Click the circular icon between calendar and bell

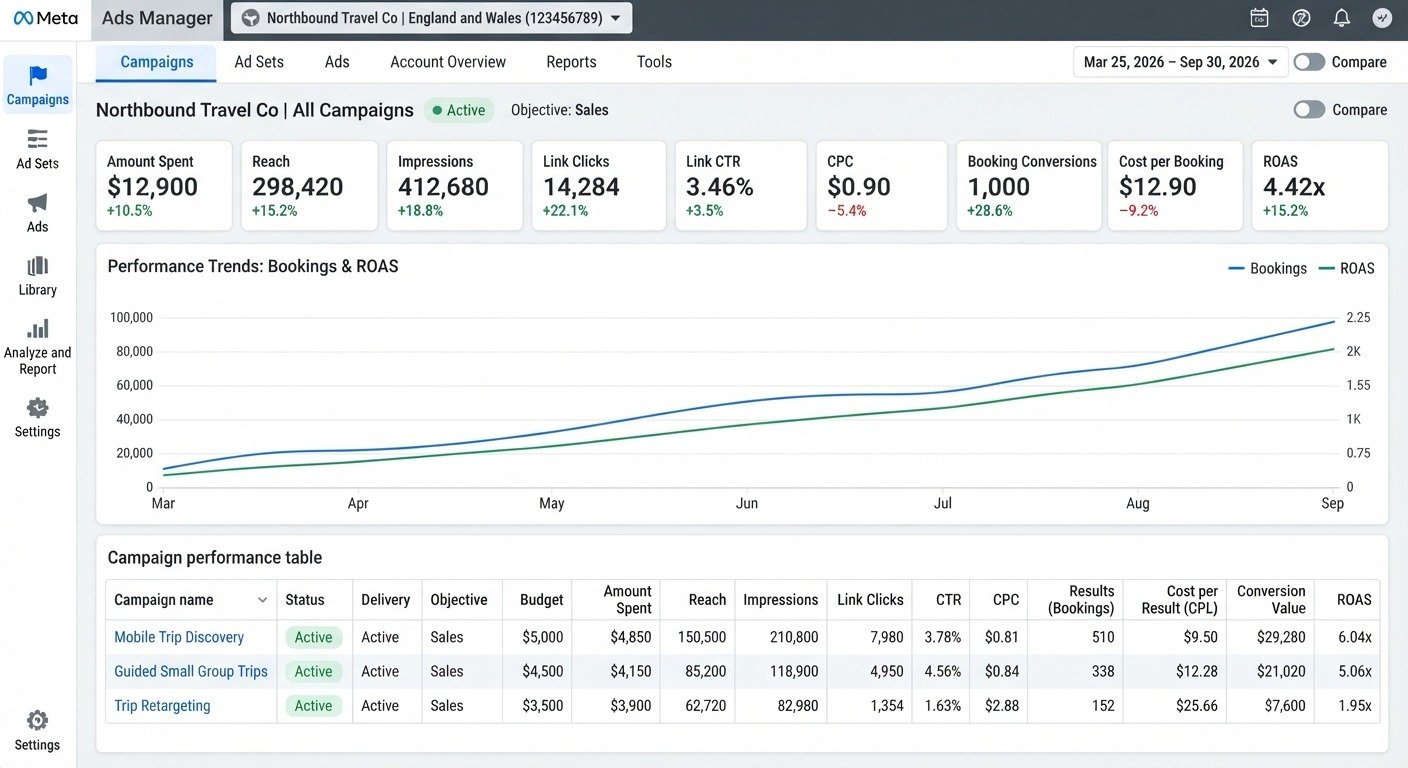[x=1301, y=18]
